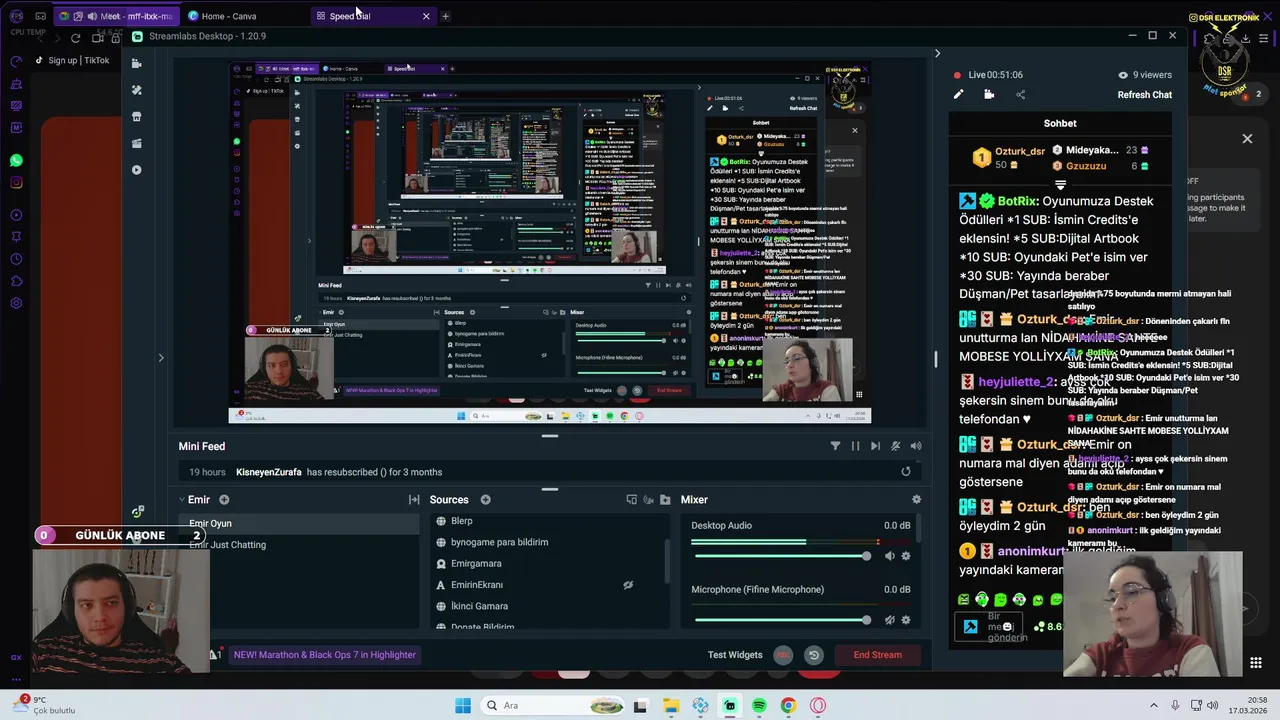
Task: Open Instagram in the browser sidebar
Action: click(x=16, y=183)
